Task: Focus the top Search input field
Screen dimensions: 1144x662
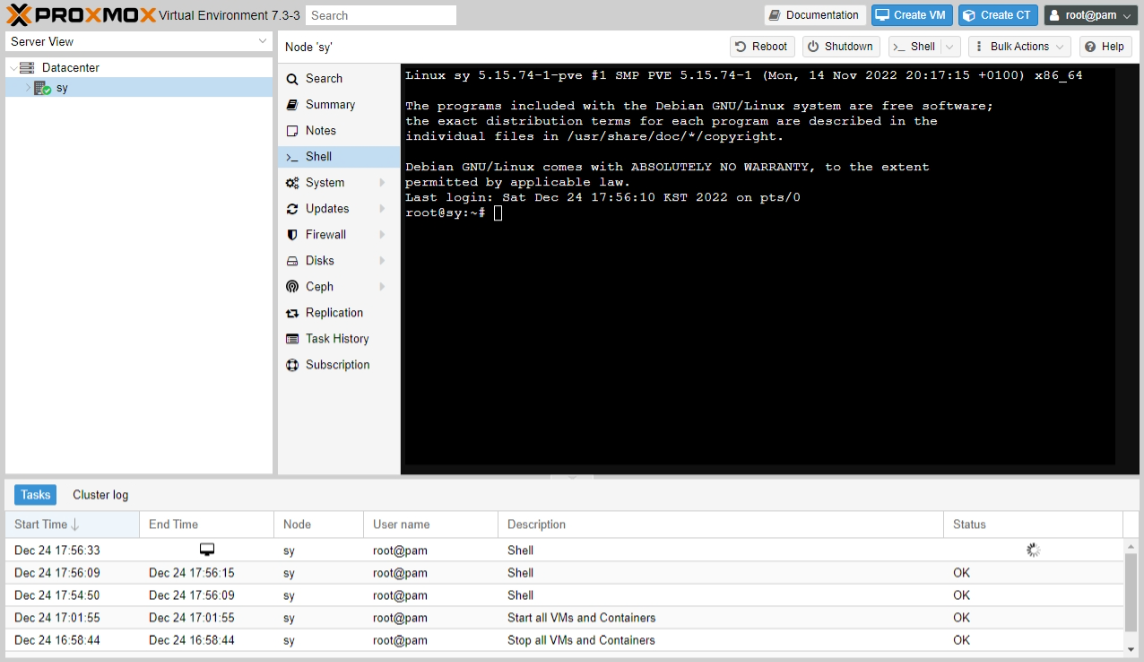Action: (x=381, y=15)
